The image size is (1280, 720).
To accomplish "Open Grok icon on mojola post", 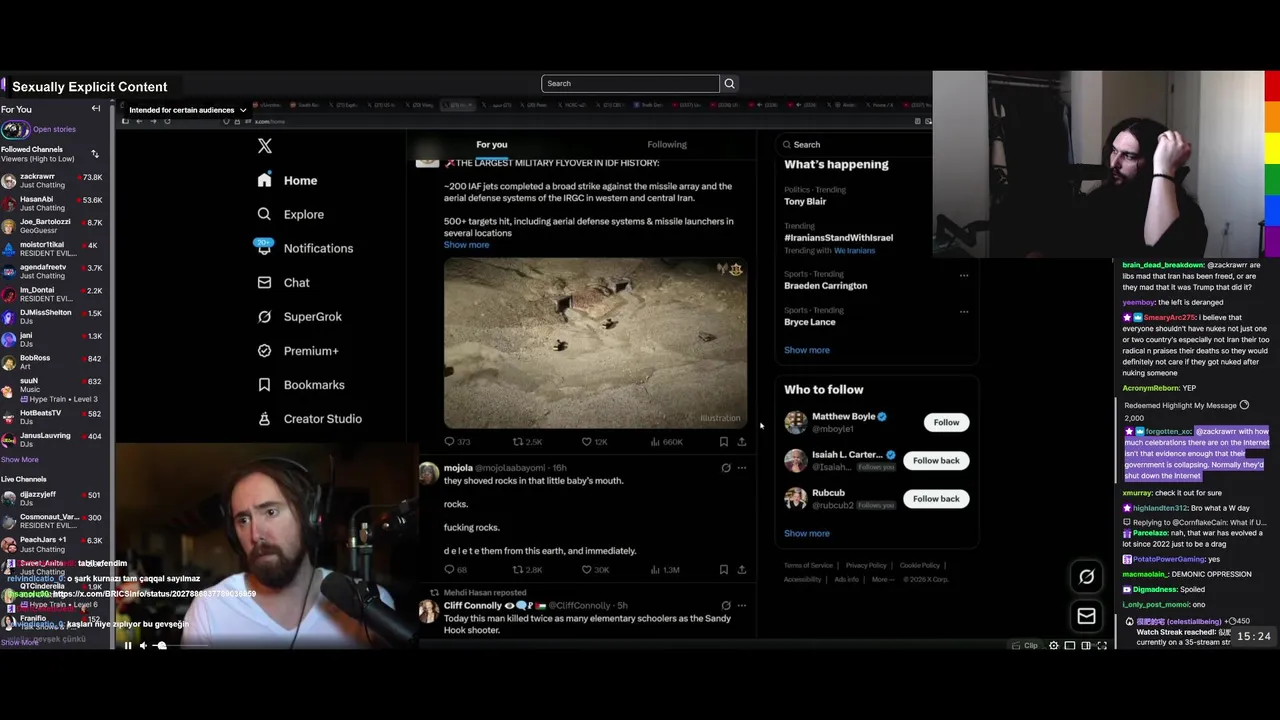I will coord(726,468).
